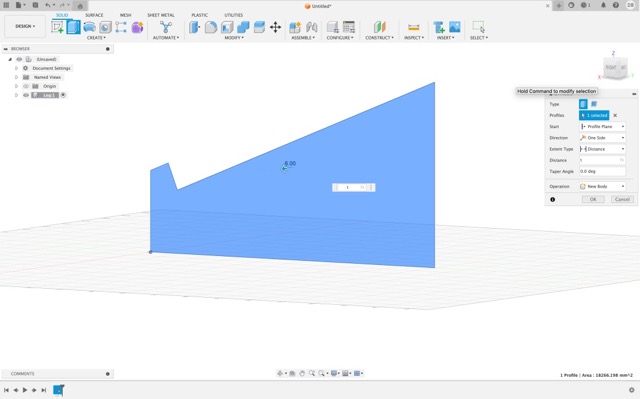The image size is (640, 399).
Task: Toggle visibility eye of the Leg1 component
Action: [26, 95]
